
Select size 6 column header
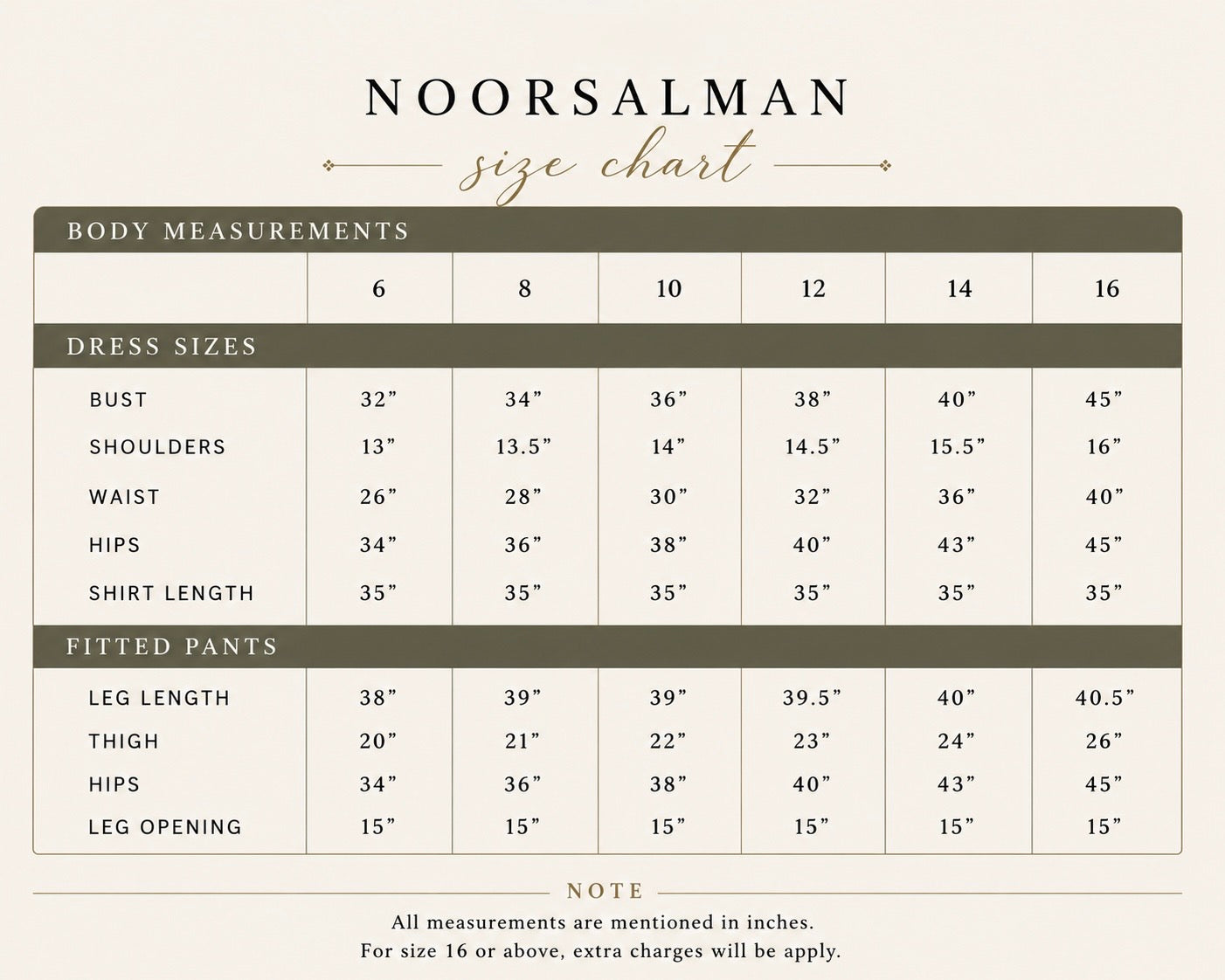[378, 288]
